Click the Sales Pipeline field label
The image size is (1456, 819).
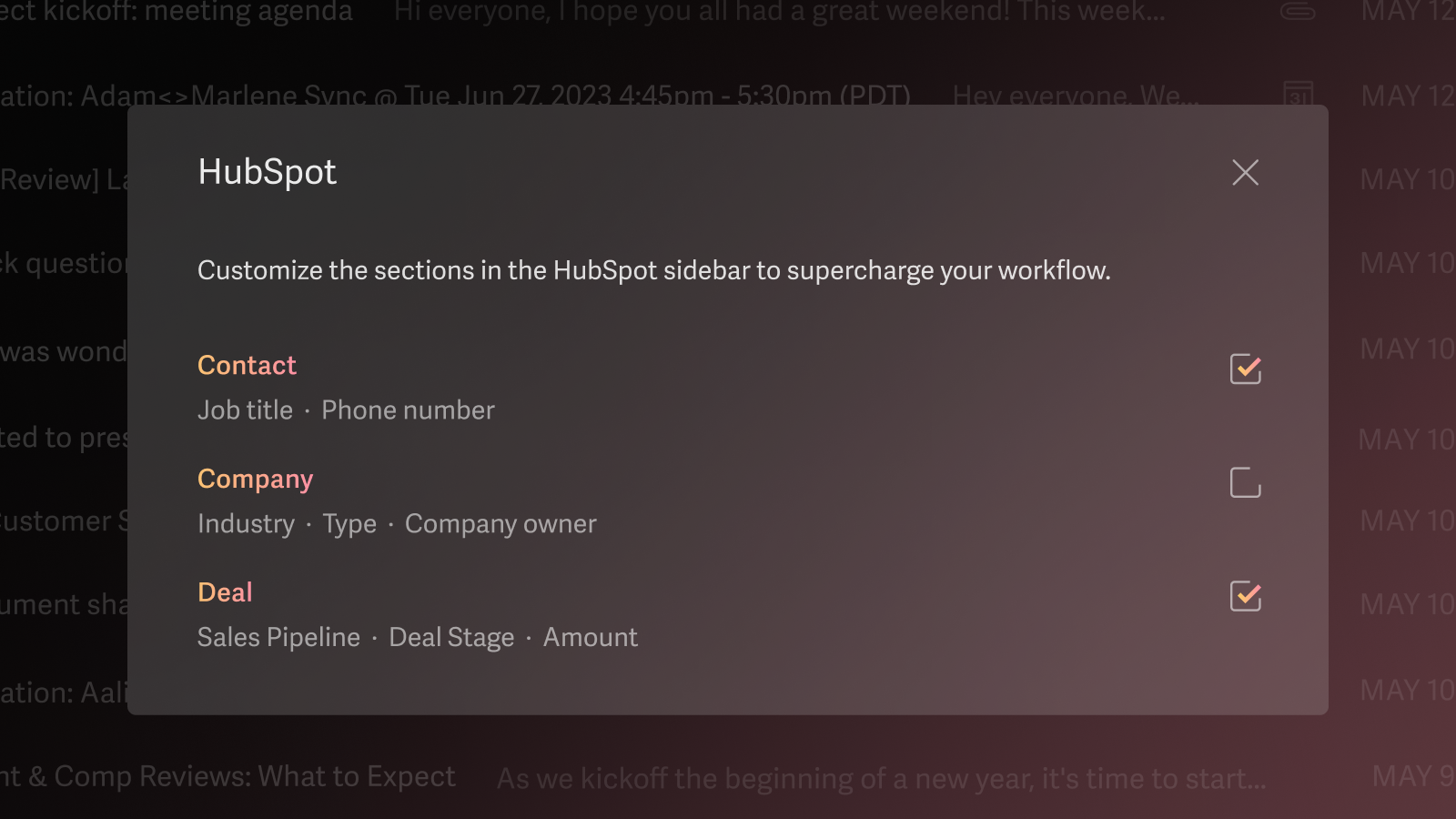tap(278, 637)
